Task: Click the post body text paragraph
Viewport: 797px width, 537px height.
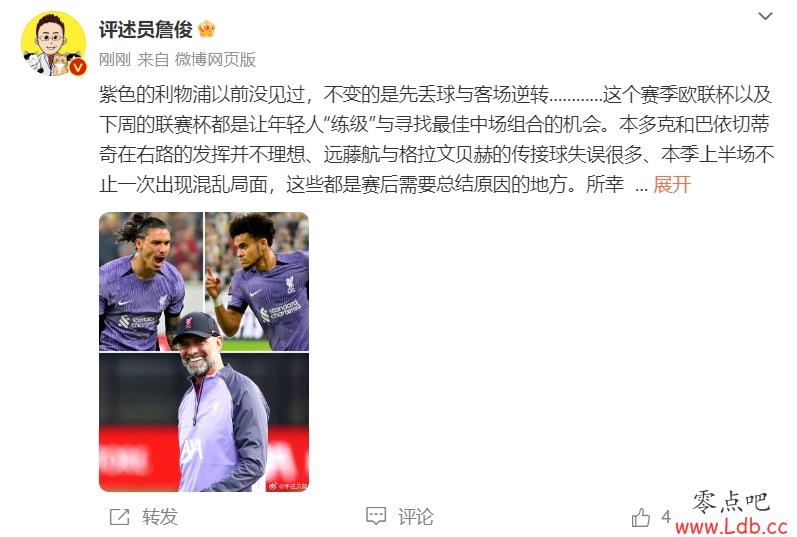Action: point(436,139)
